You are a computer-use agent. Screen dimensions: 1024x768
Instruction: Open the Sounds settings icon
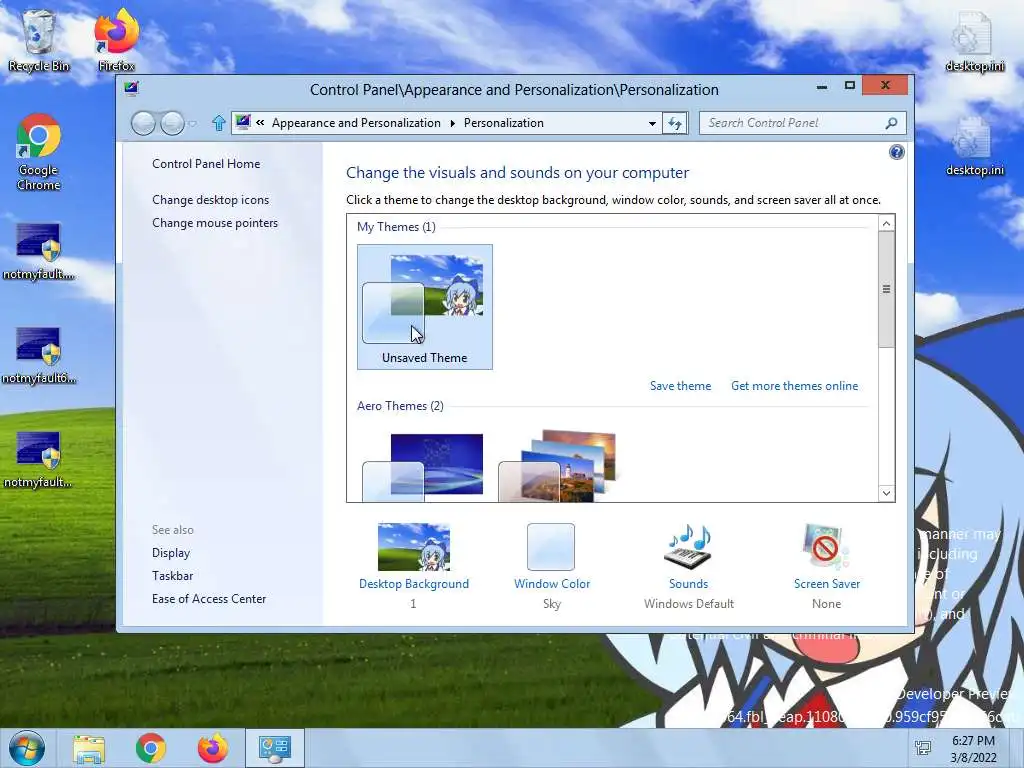[x=688, y=547]
